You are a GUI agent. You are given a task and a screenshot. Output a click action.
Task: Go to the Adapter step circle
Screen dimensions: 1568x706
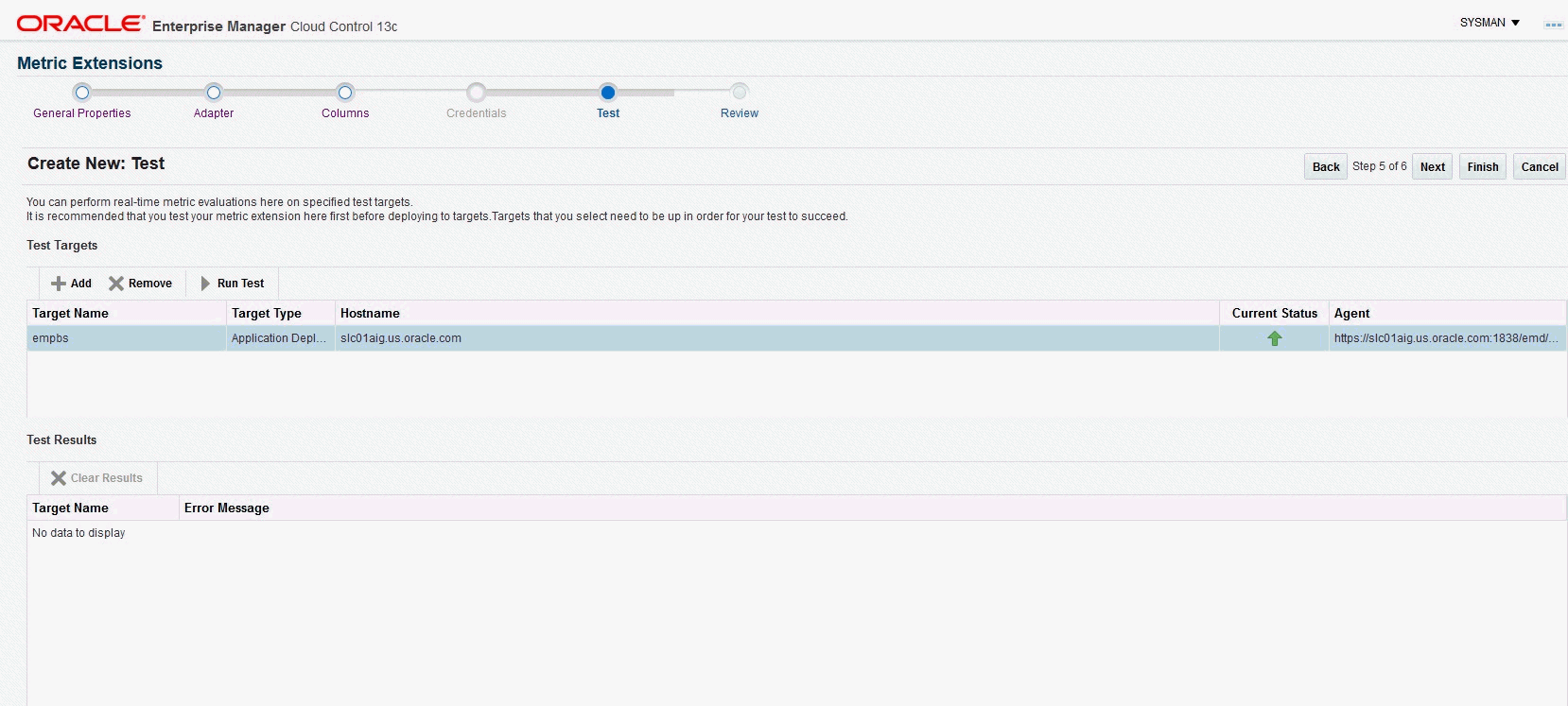(214, 93)
